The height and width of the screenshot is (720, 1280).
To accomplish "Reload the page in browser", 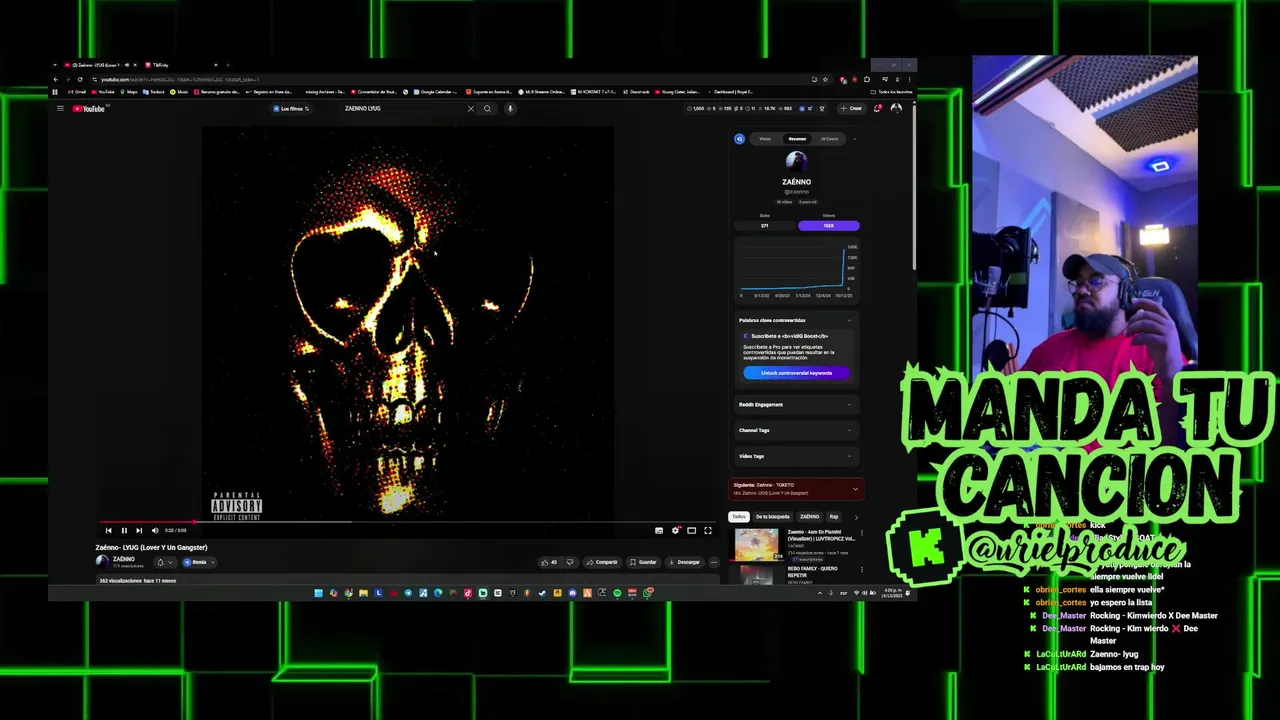I will pyautogui.click(x=80, y=79).
